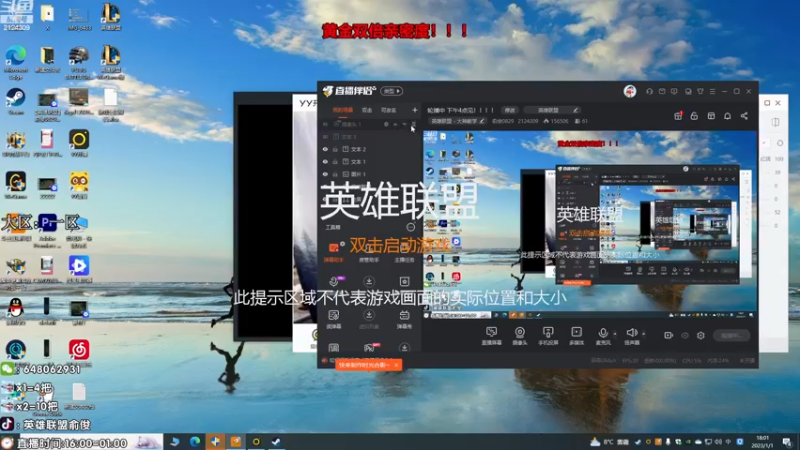Toggle preview eye icon in bottom toolbar
Screen dimensions: 800x450
(685, 335)
